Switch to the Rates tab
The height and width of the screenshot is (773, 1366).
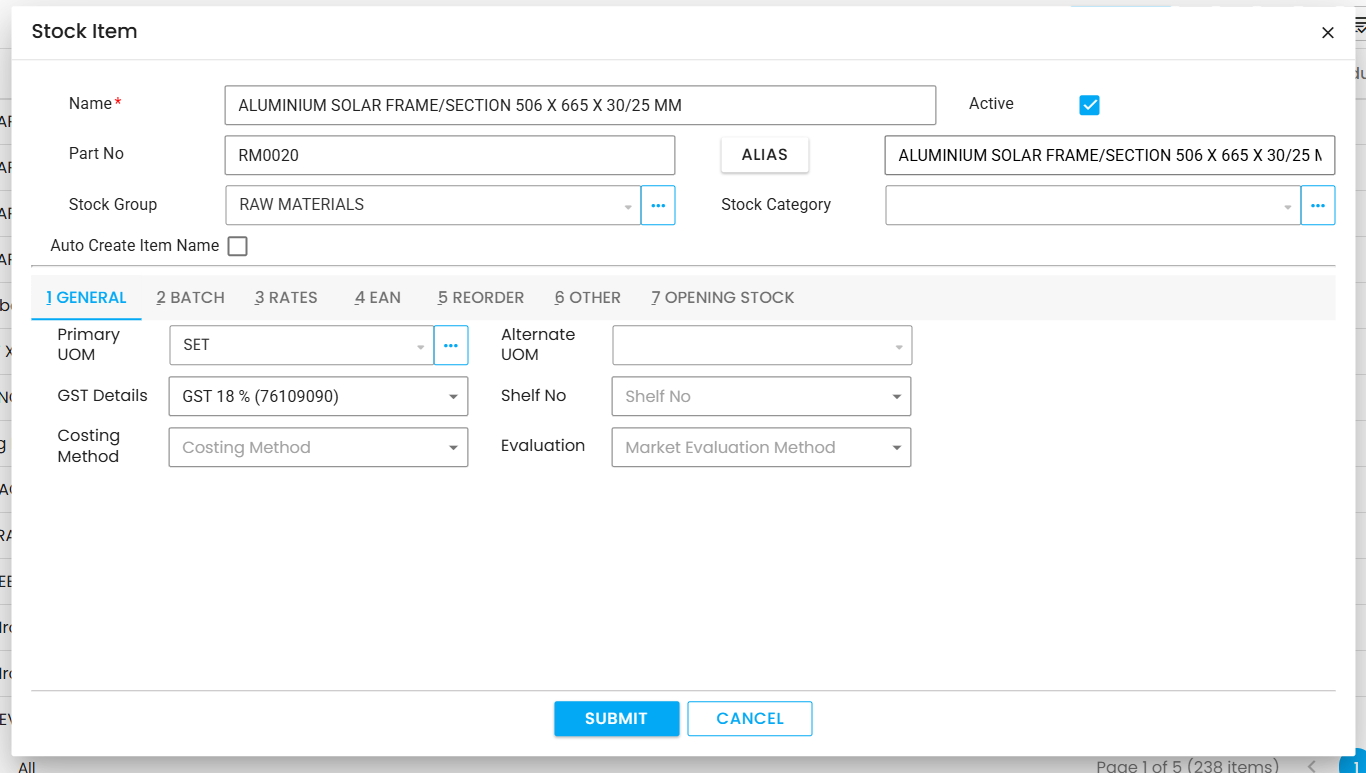click(286, 298)
